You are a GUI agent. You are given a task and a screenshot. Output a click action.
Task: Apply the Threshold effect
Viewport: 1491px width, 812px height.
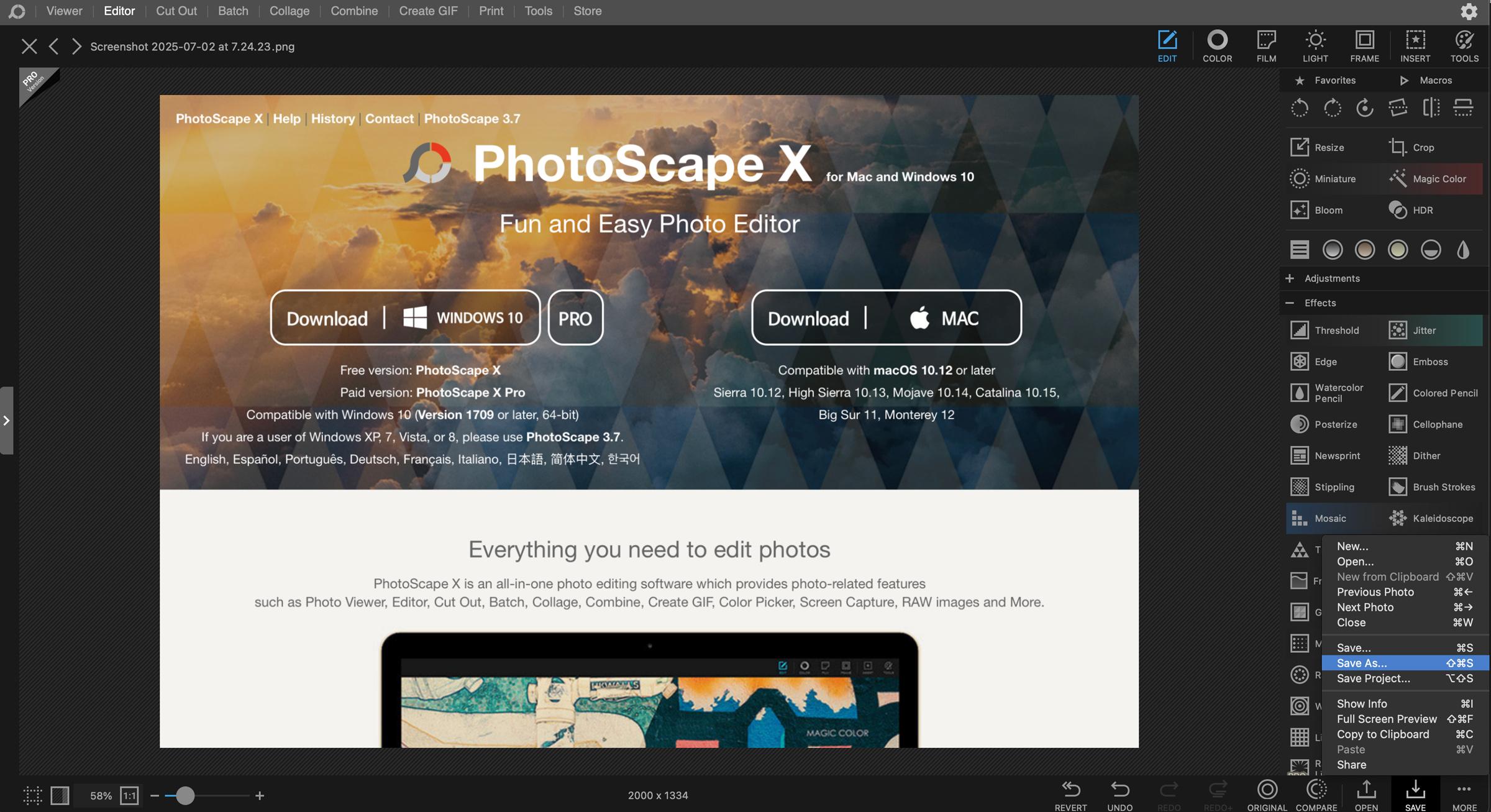pos(1324,330)
